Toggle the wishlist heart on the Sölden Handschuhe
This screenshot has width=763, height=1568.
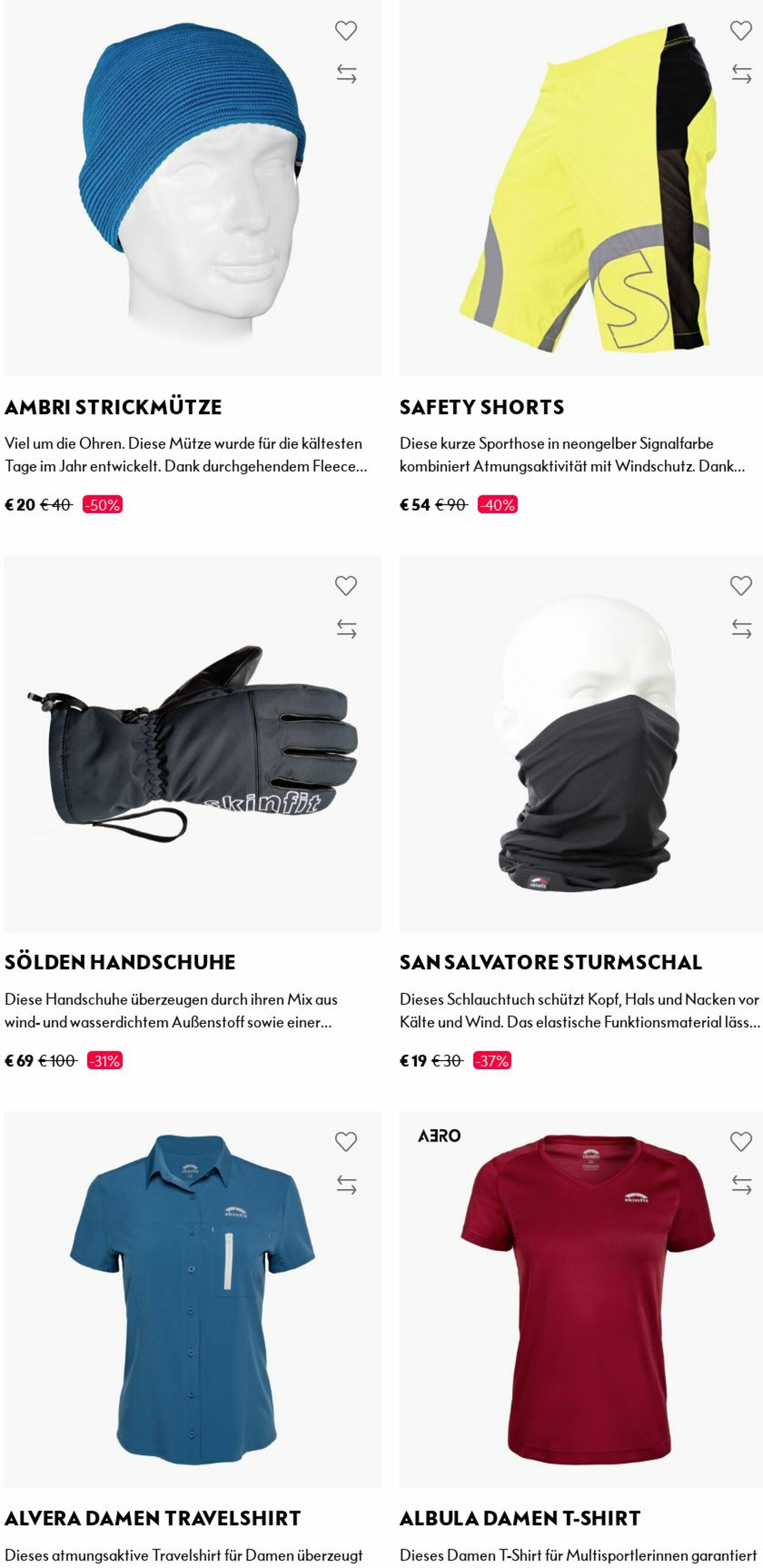[345, 586]
